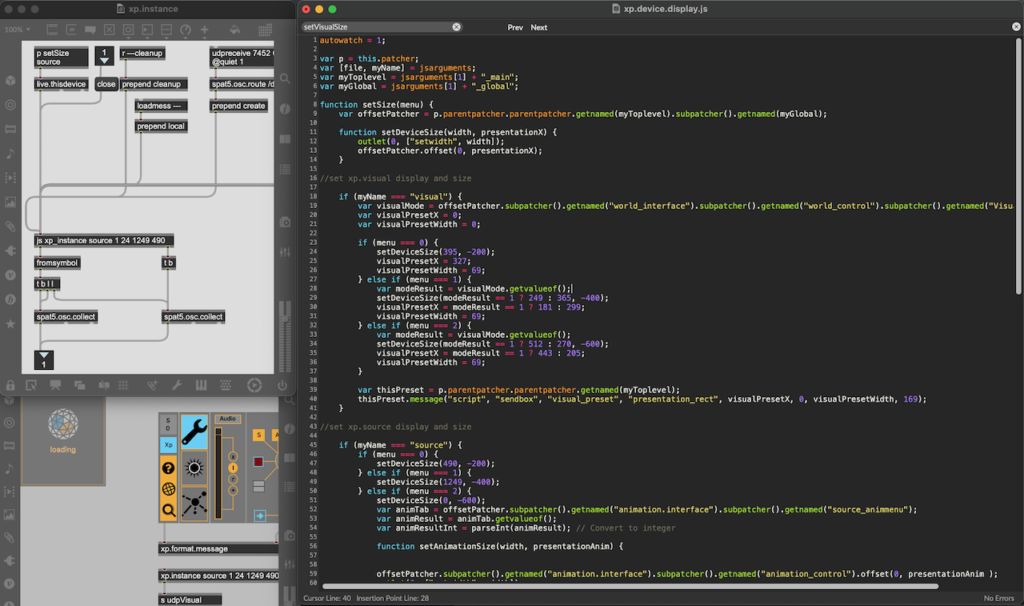Click the number box showing 1 at top

coord(104,55)
